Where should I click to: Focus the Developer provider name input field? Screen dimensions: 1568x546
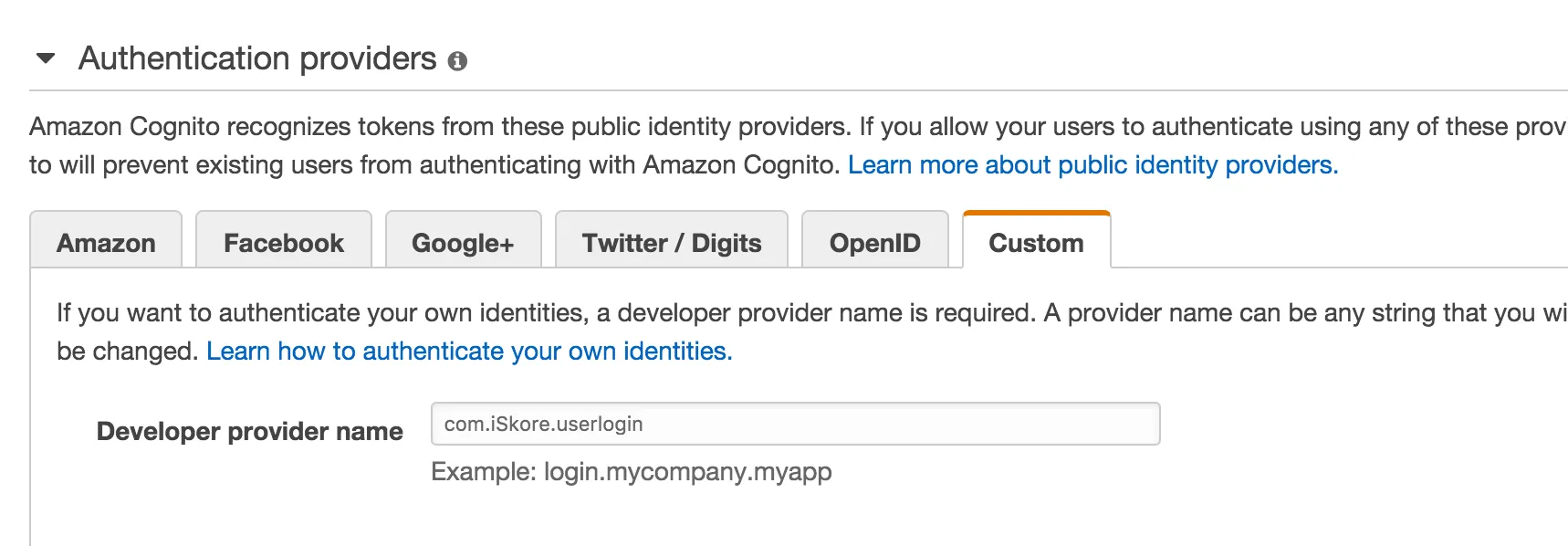[795, 424]
